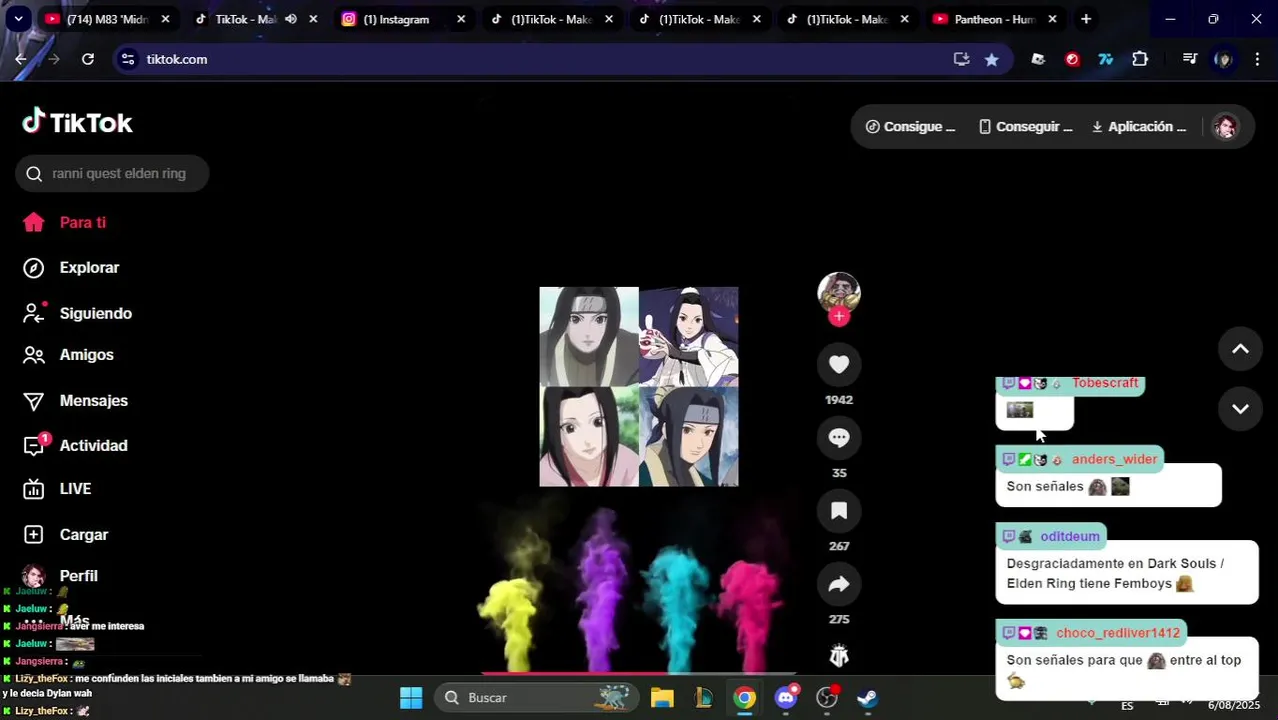Share video with arrow icon
The height and width of the screenshot is (720, 1278).
coord(839,584)
